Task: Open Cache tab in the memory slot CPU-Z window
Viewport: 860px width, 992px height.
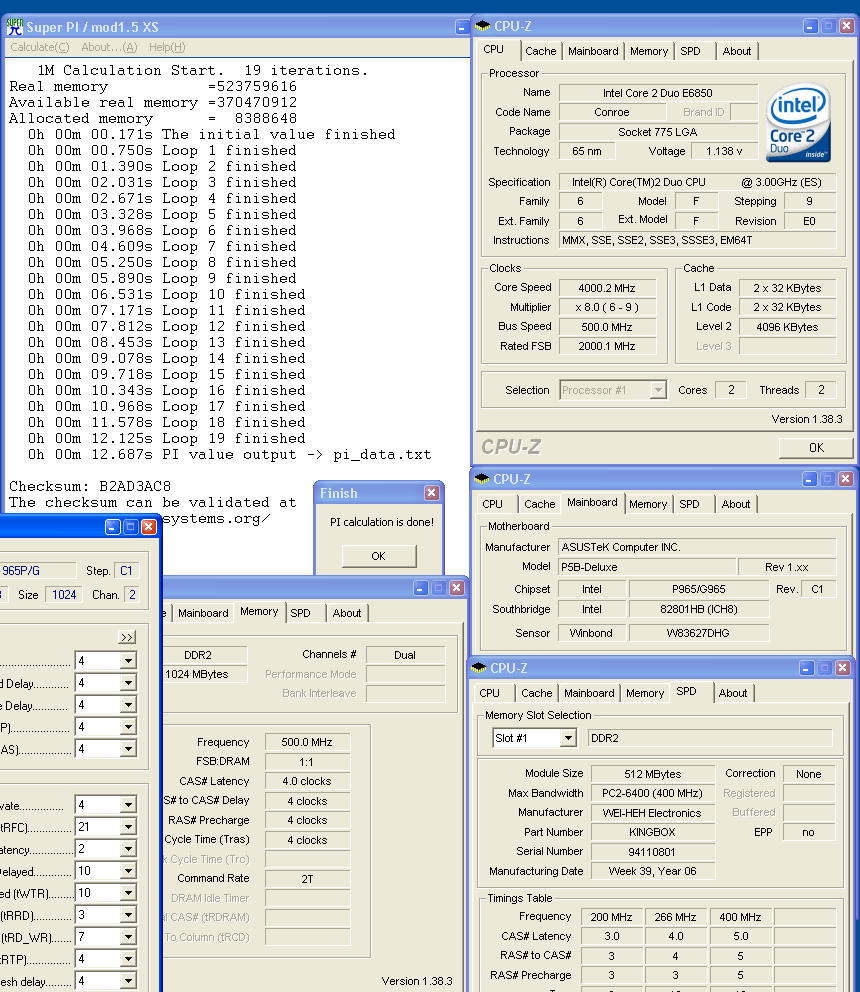Action: pos(537,693)
